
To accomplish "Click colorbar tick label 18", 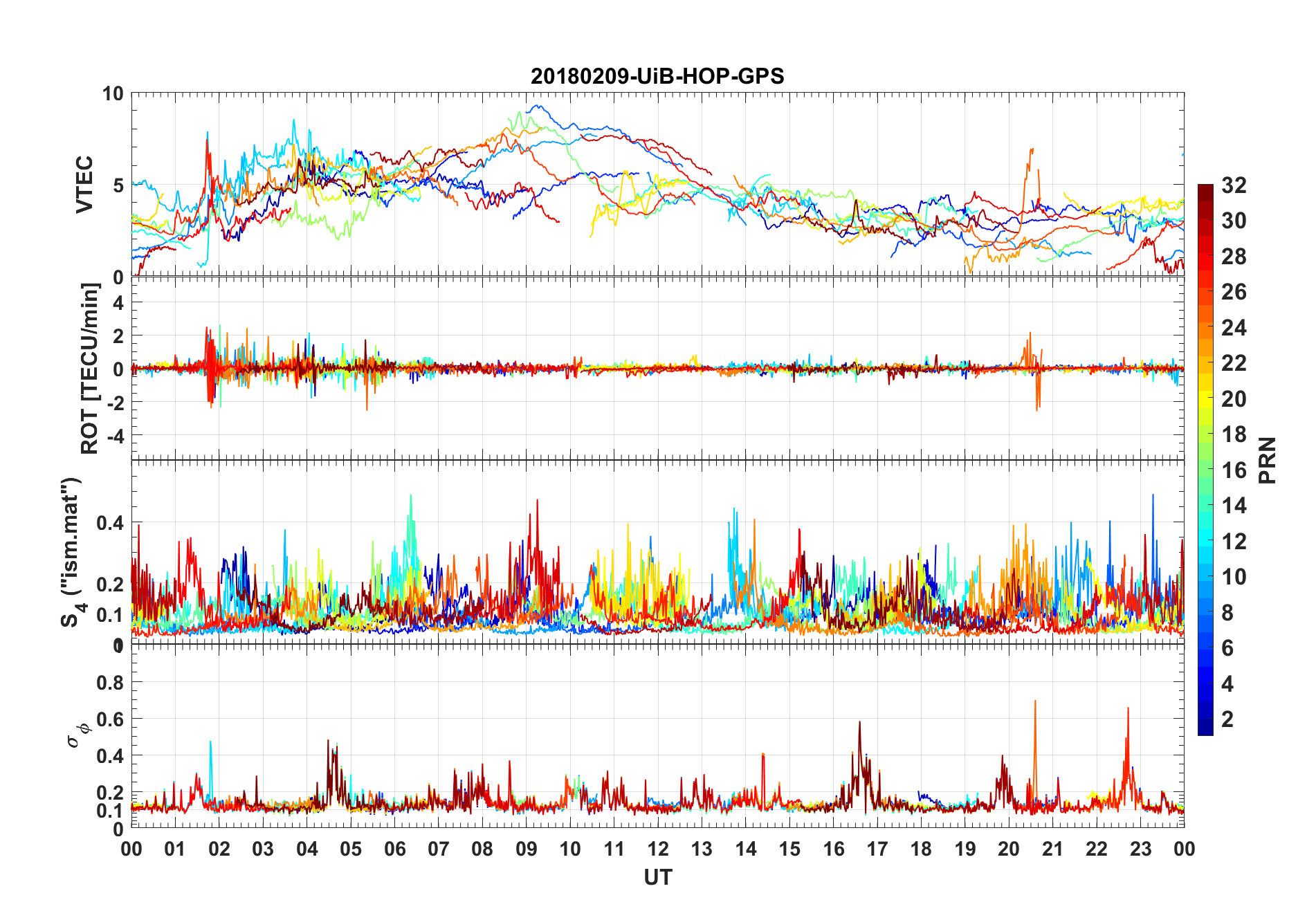I will [1234, 434].
